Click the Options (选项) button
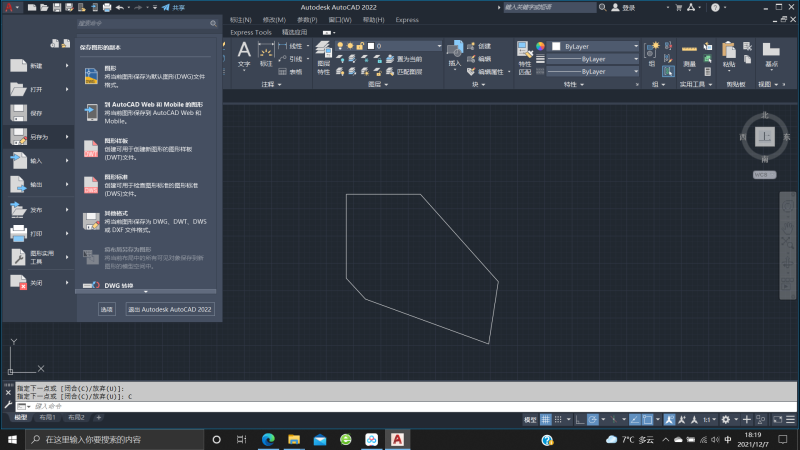Screen dimensions: 800x450 point(107,310)
